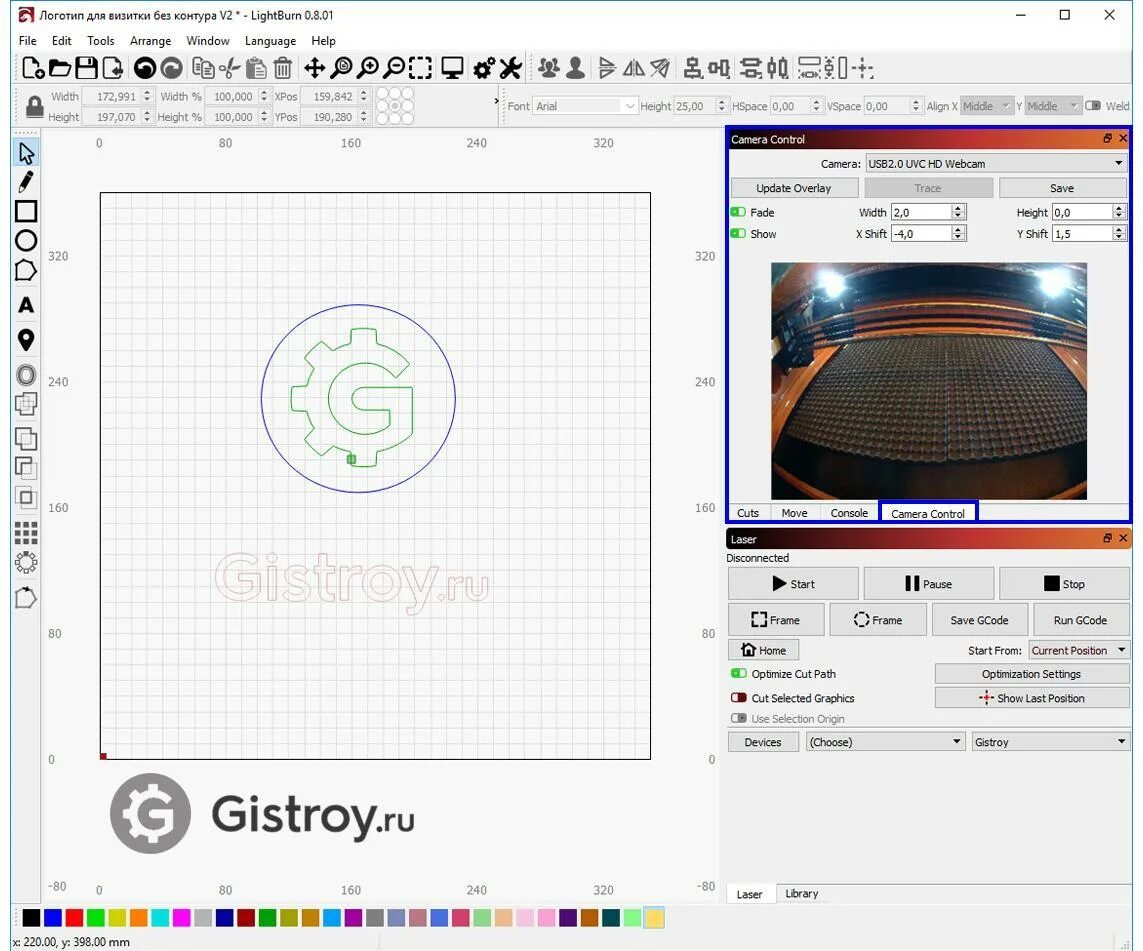
Task: Click the Home button
Action: pos(763,650)
